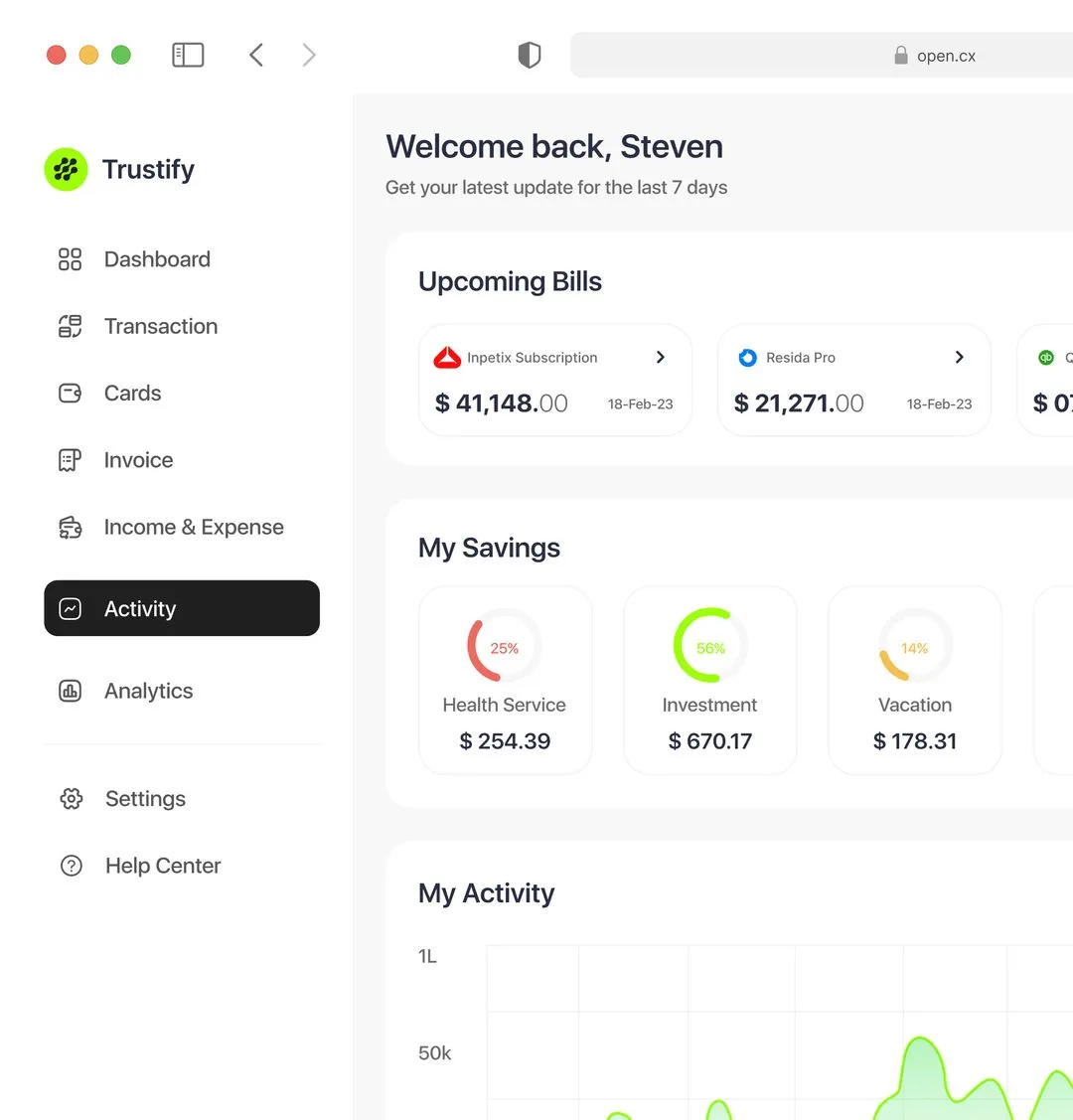The image size is (1073, 1120).
Task: Go forward with the browser forward arrow
Action: (308, 55)
